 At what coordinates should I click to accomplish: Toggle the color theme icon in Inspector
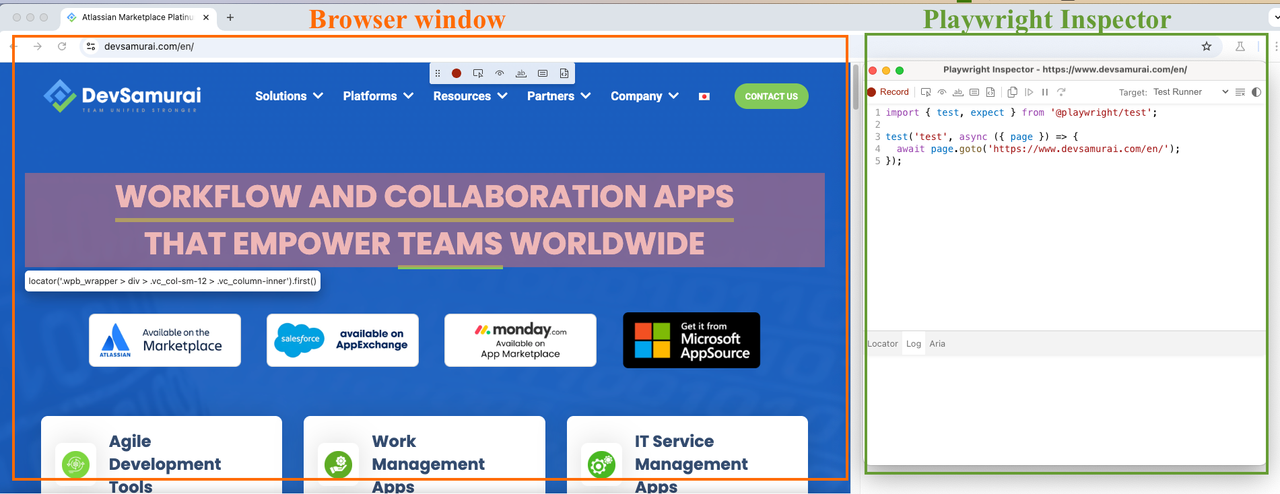pos(1257,92)
